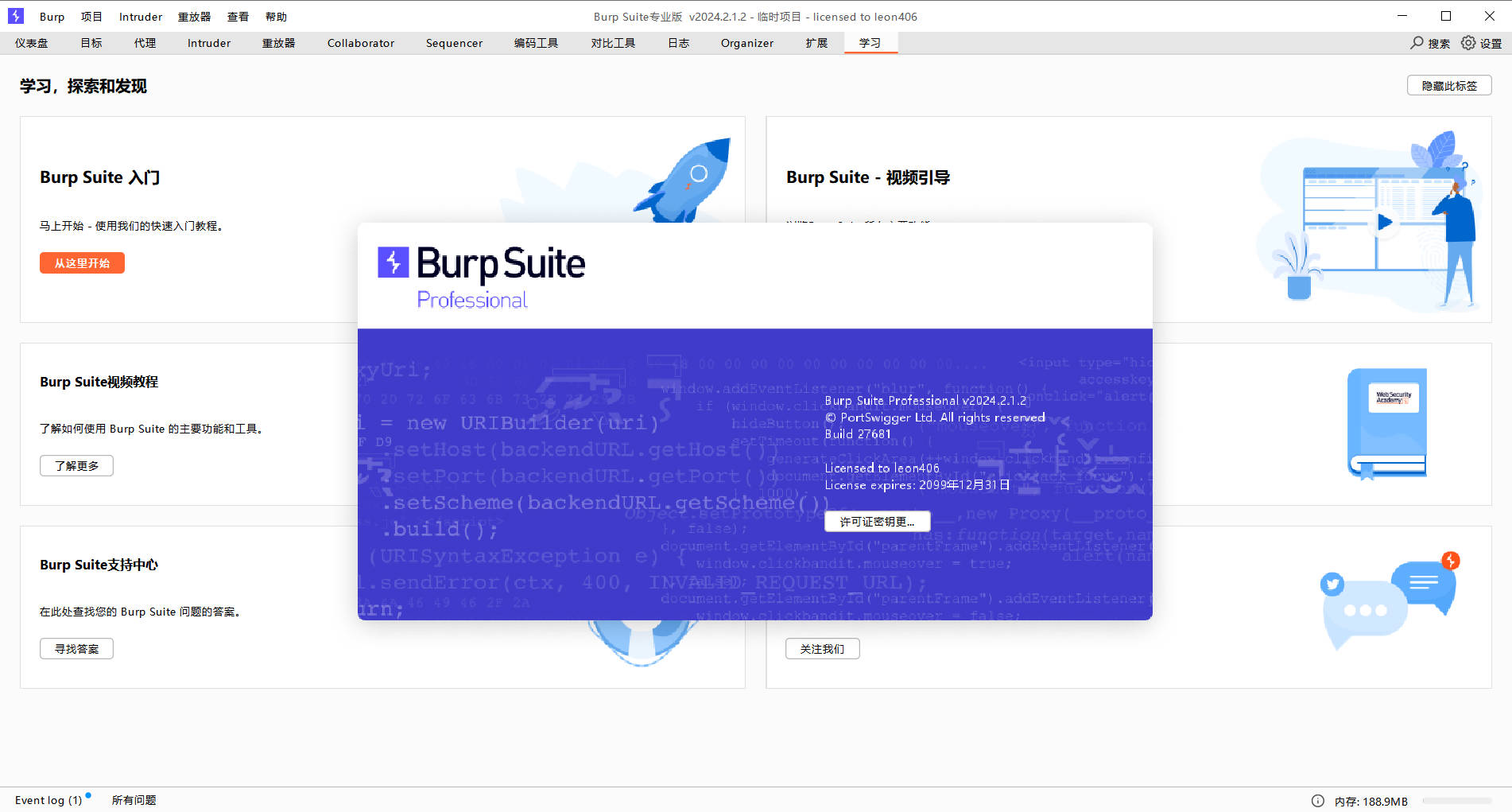Click the Burp Suite - 视频引导 heading

click(868, 177)
